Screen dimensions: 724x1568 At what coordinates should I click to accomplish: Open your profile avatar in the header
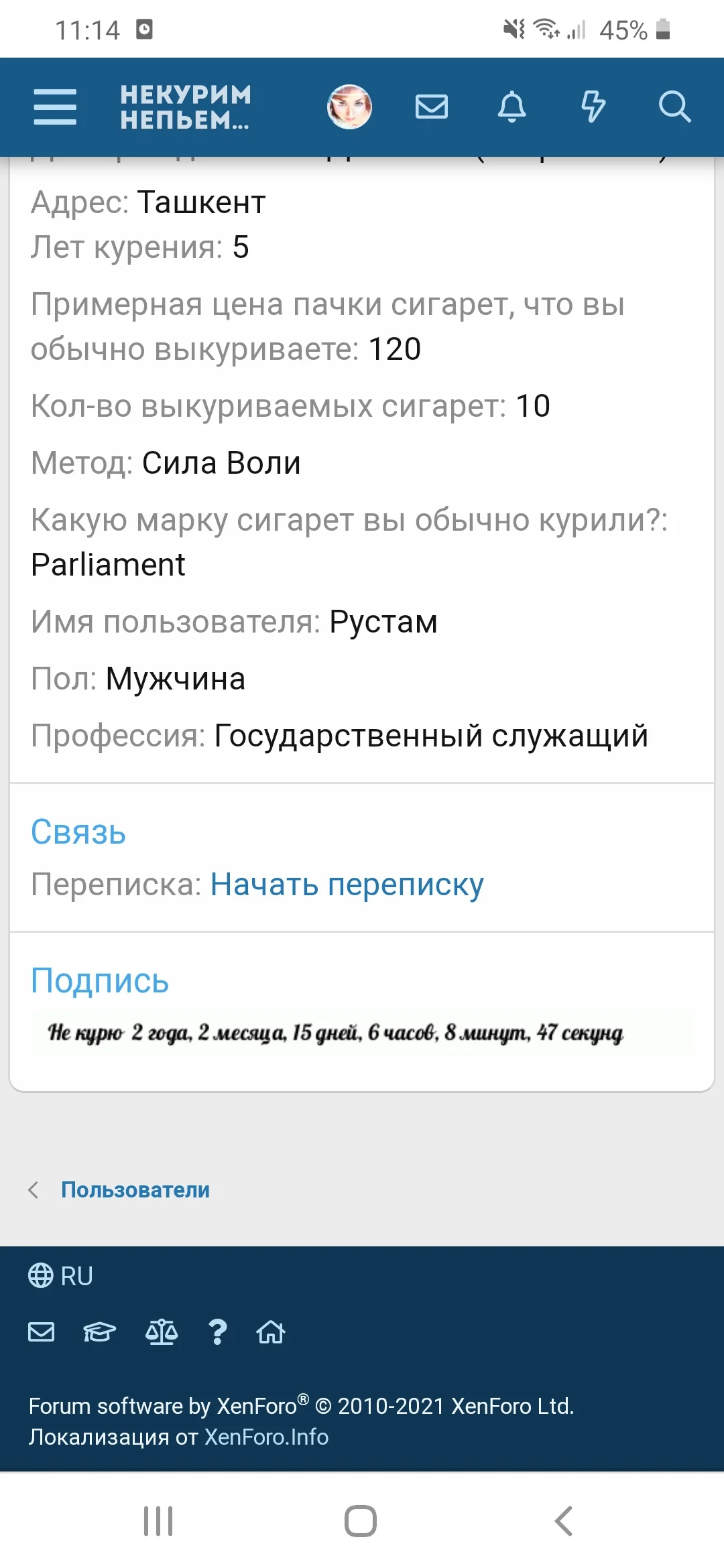349,107
